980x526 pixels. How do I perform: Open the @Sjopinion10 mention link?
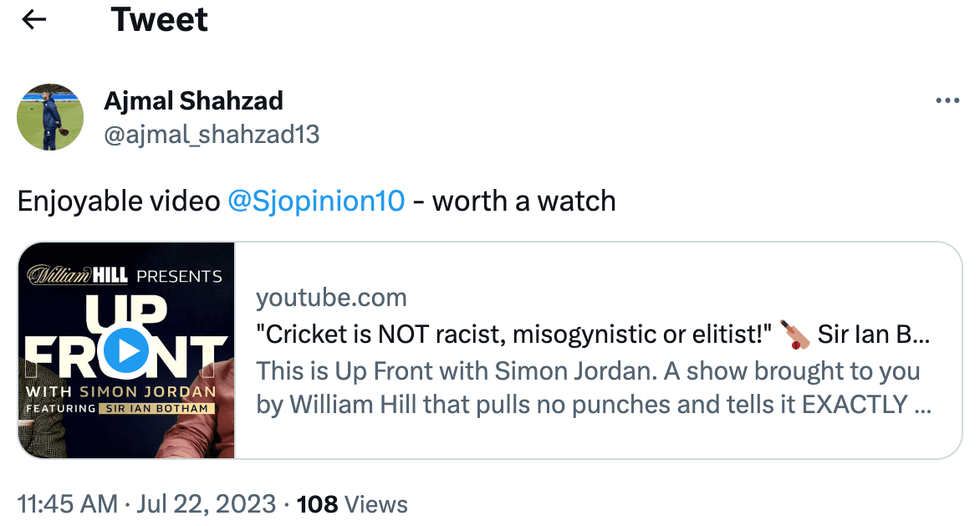click(x=316, y=201)
